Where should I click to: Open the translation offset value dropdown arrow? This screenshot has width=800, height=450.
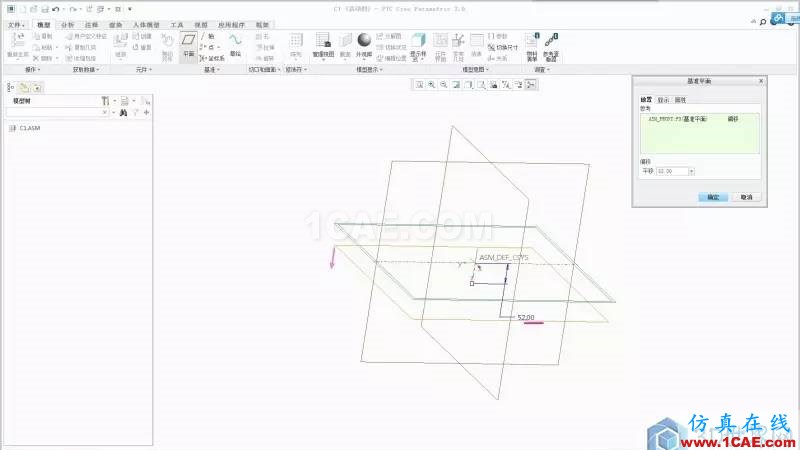pos(691,171)
